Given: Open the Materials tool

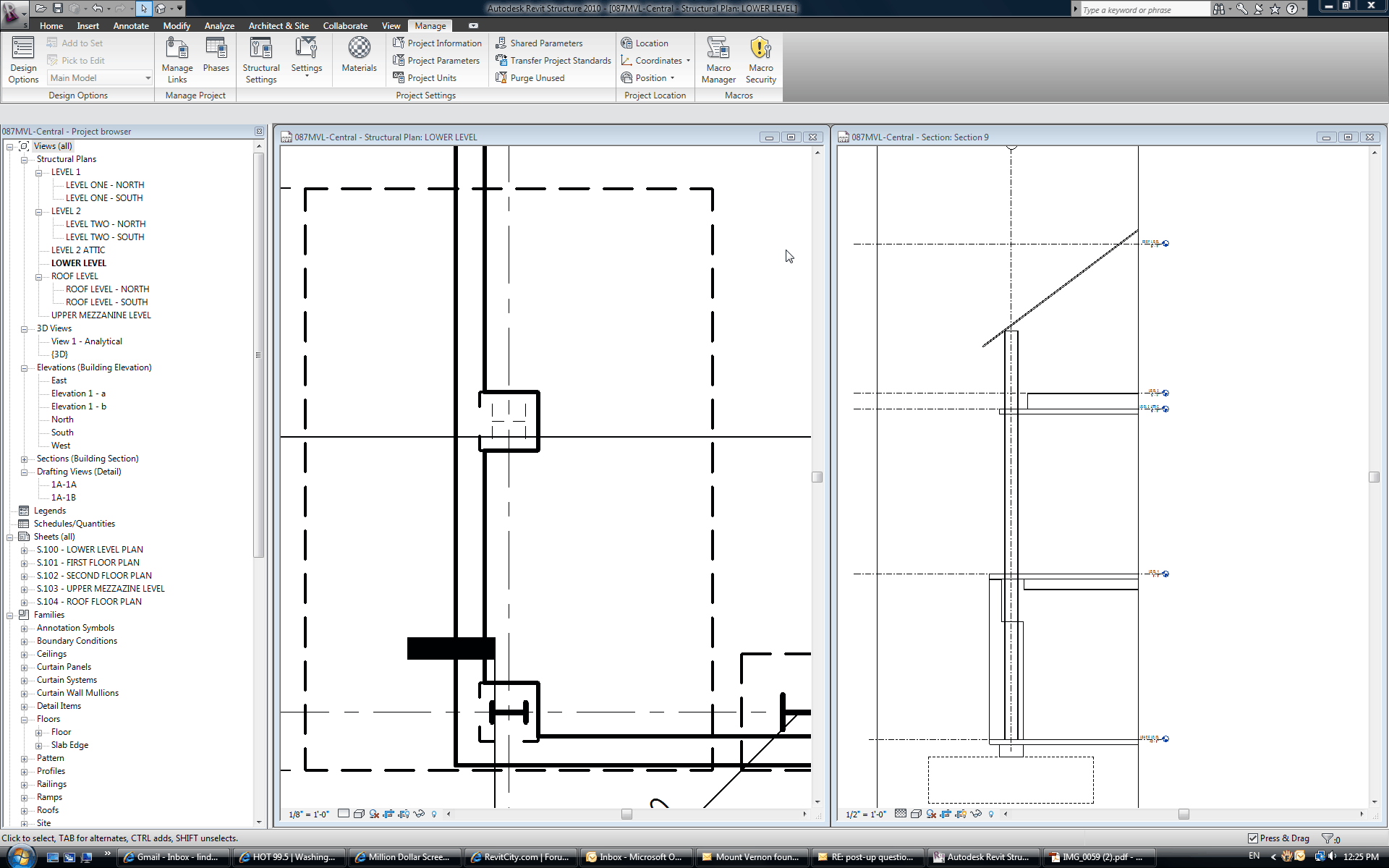Looking at the screenshot, I should pyautogui.click(x=359, y=55).
